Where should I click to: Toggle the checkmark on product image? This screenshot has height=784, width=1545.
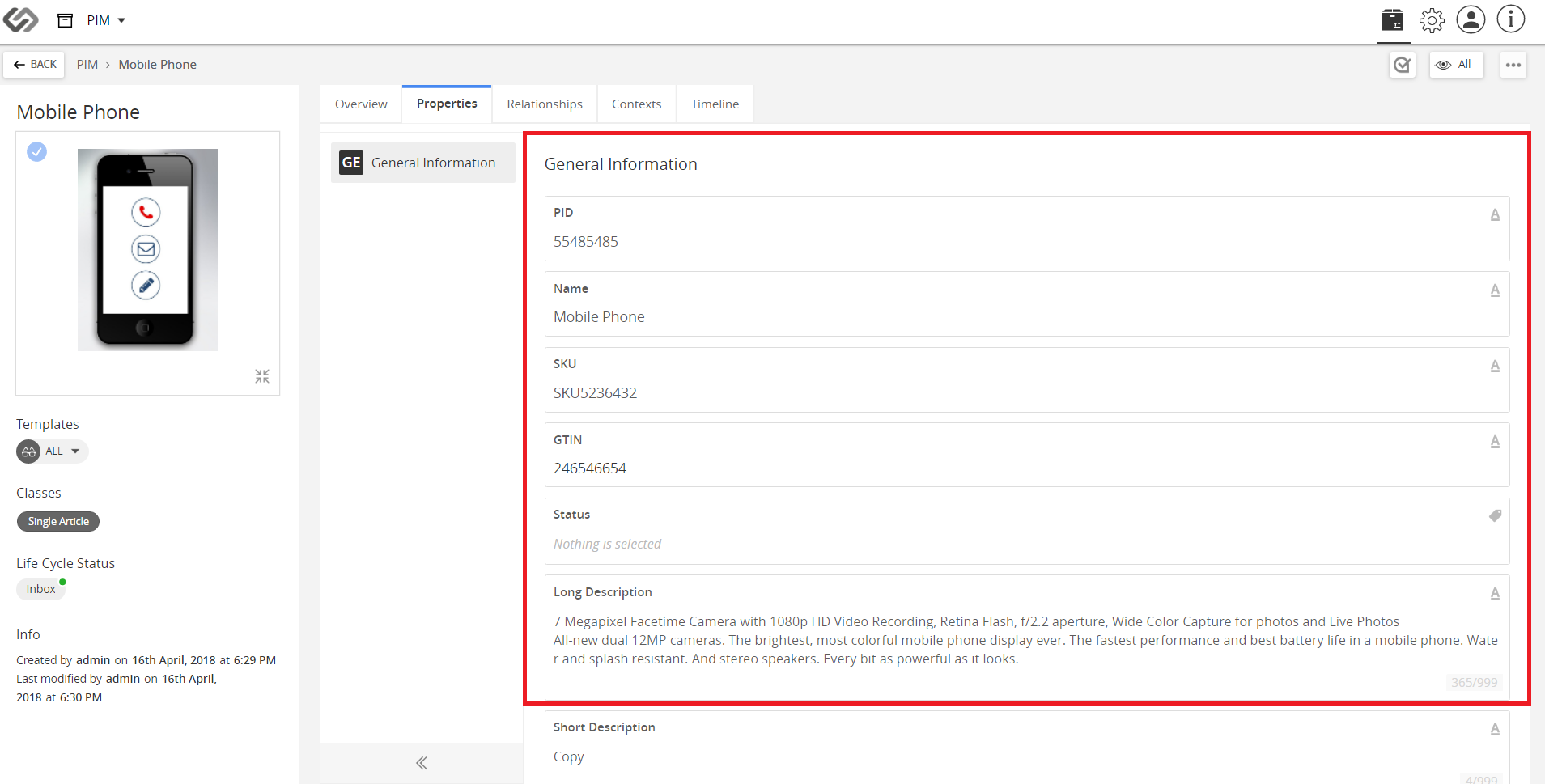36,151
